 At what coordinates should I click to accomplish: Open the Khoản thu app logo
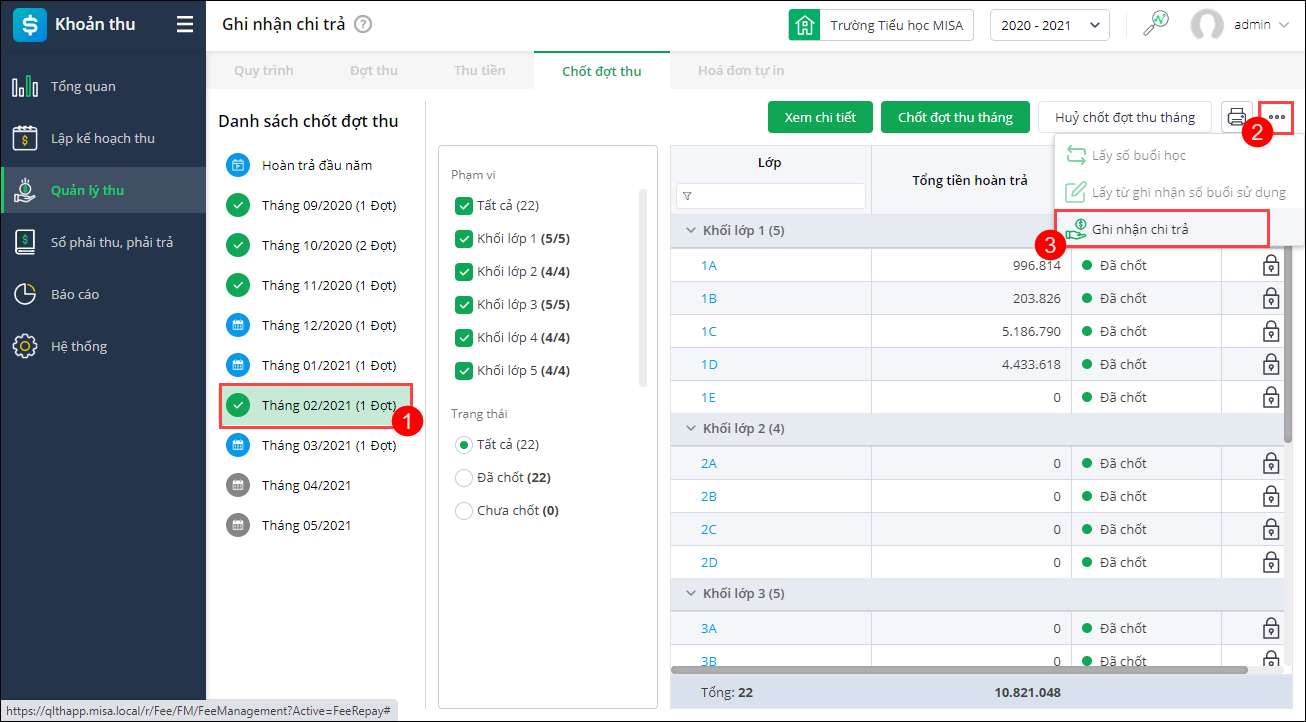click(x=30, y=25)
